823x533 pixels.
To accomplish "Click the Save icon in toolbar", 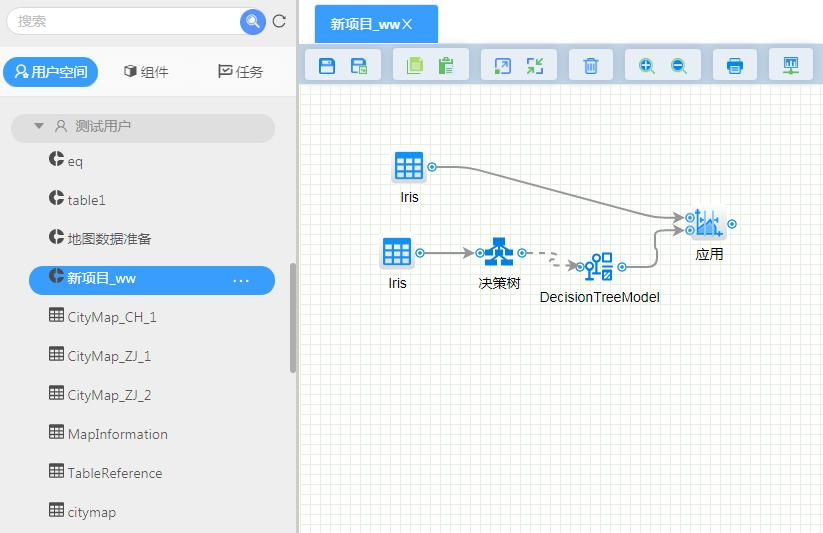I will (x=327, y=66).
